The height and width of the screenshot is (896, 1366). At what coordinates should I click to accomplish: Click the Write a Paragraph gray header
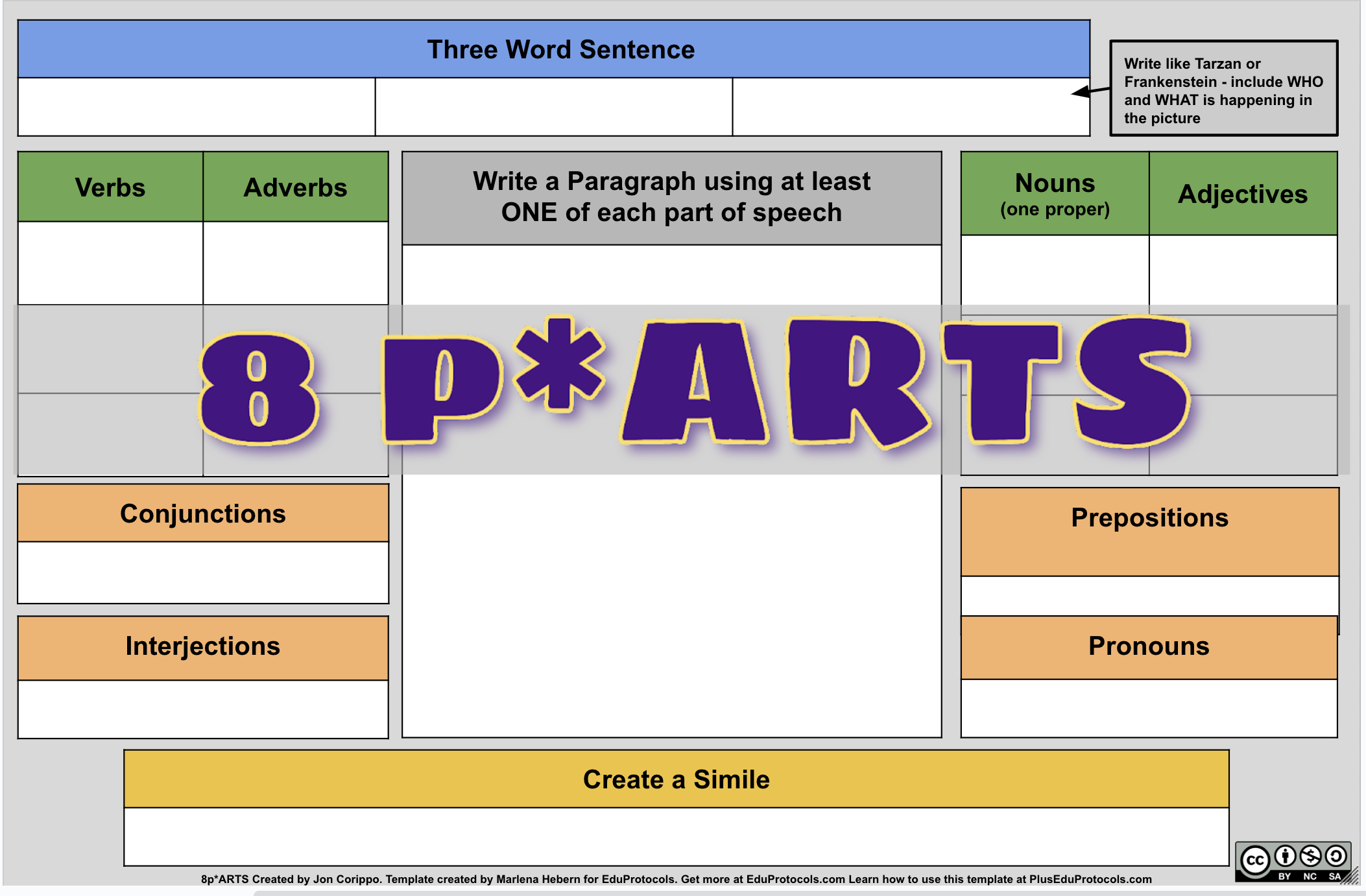point(671,198)
